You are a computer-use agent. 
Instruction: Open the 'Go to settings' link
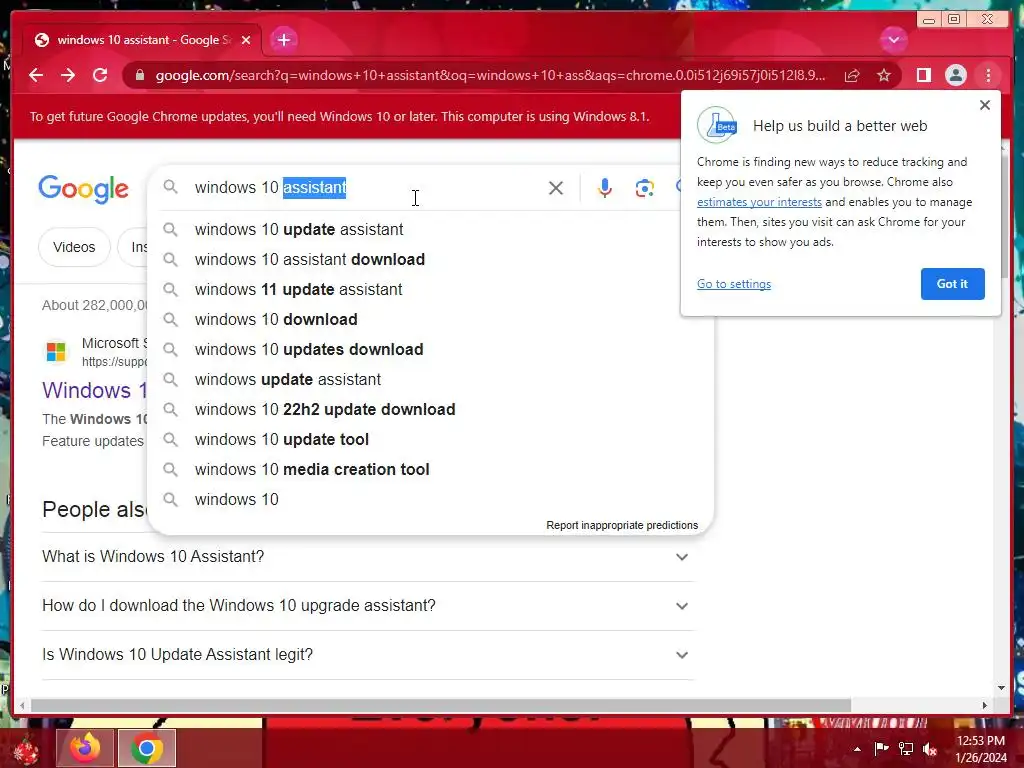(x=734, y=284)
